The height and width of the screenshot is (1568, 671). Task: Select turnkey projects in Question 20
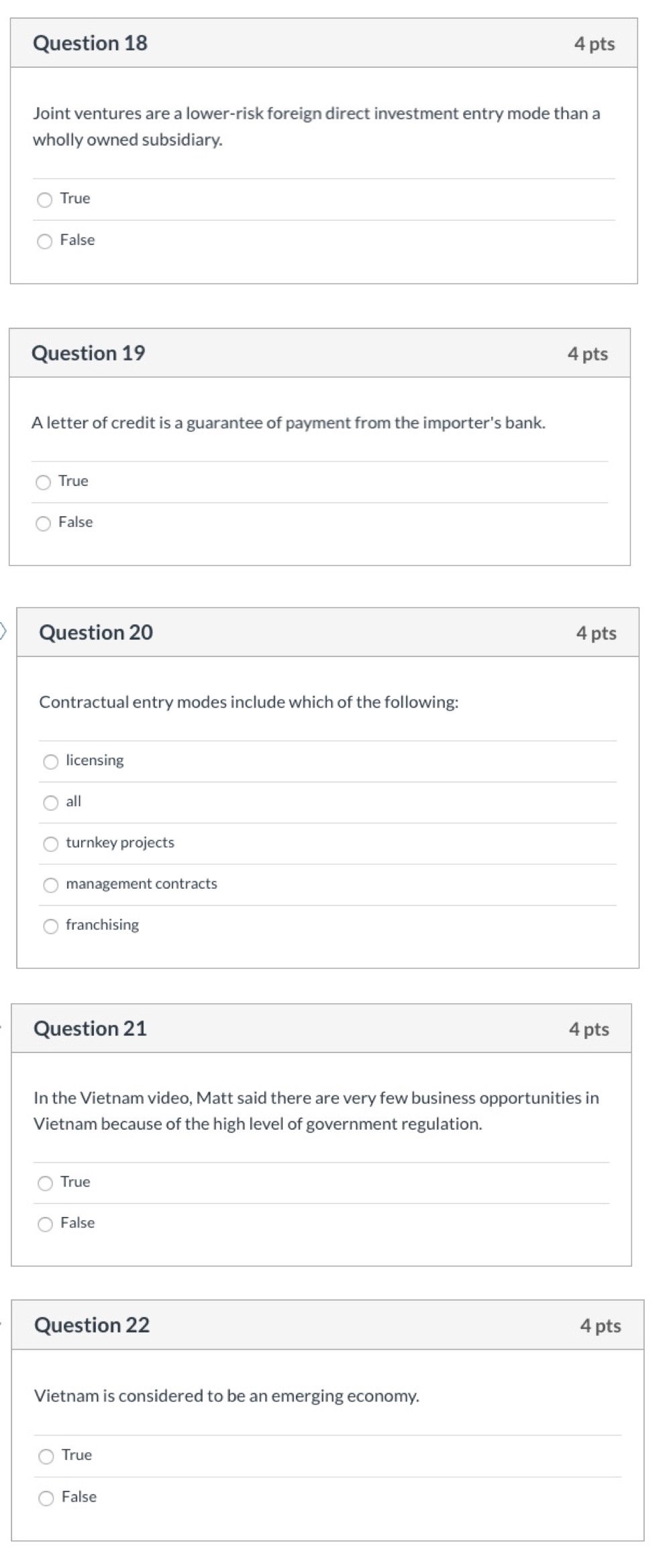tap(50, 844)
